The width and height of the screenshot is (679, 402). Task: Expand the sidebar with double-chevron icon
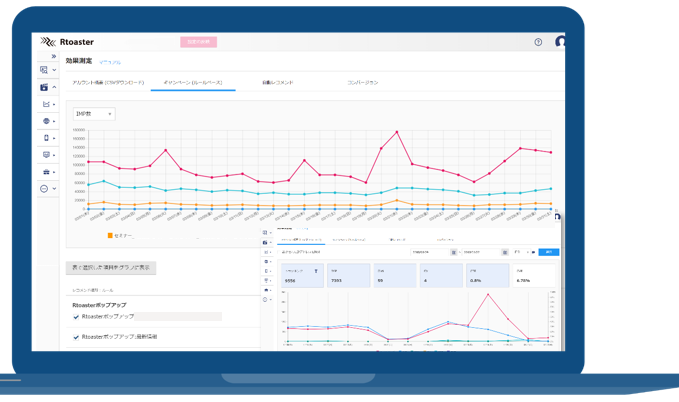pos(53,57)
